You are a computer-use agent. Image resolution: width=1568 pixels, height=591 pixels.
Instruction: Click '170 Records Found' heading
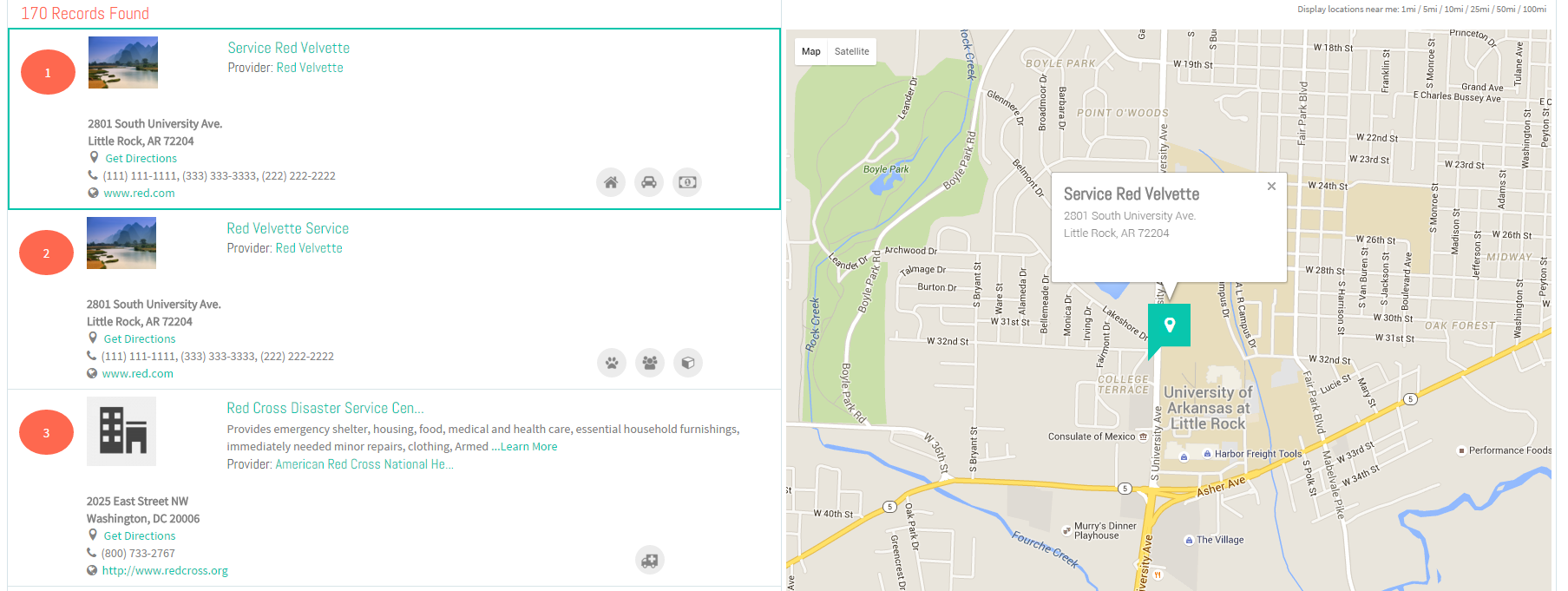85,14
